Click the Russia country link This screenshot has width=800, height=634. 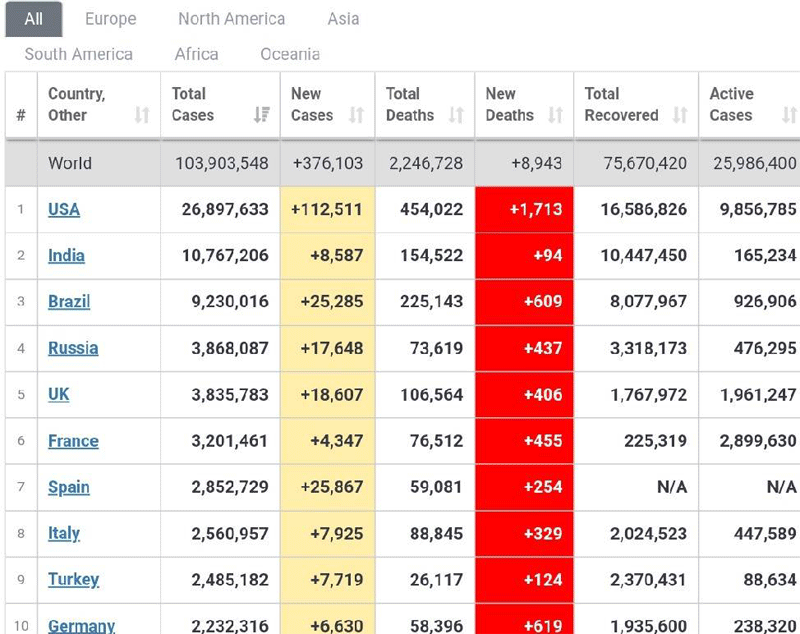coord(73,348)
